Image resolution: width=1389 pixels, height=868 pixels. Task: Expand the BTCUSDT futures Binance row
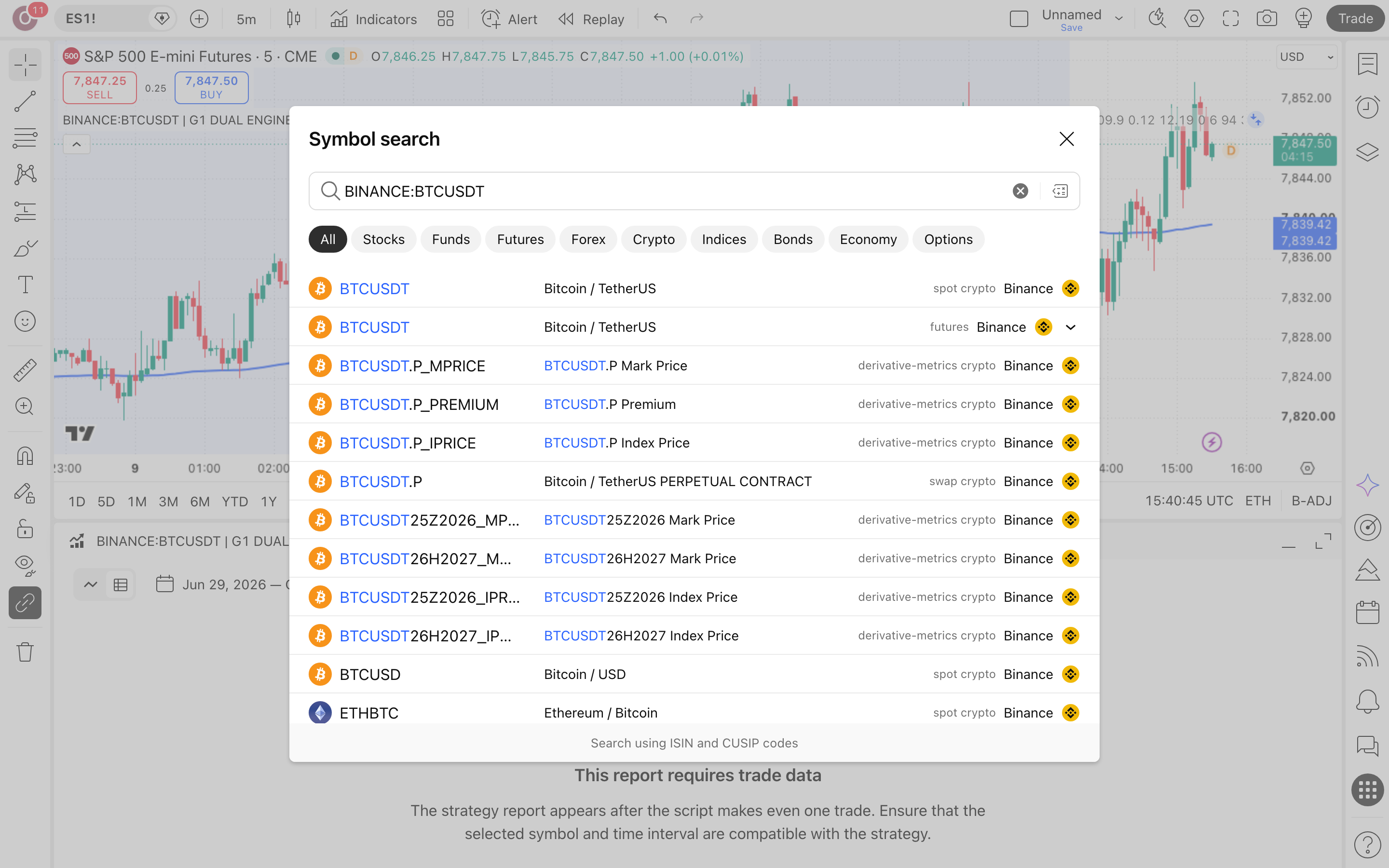1071,327
